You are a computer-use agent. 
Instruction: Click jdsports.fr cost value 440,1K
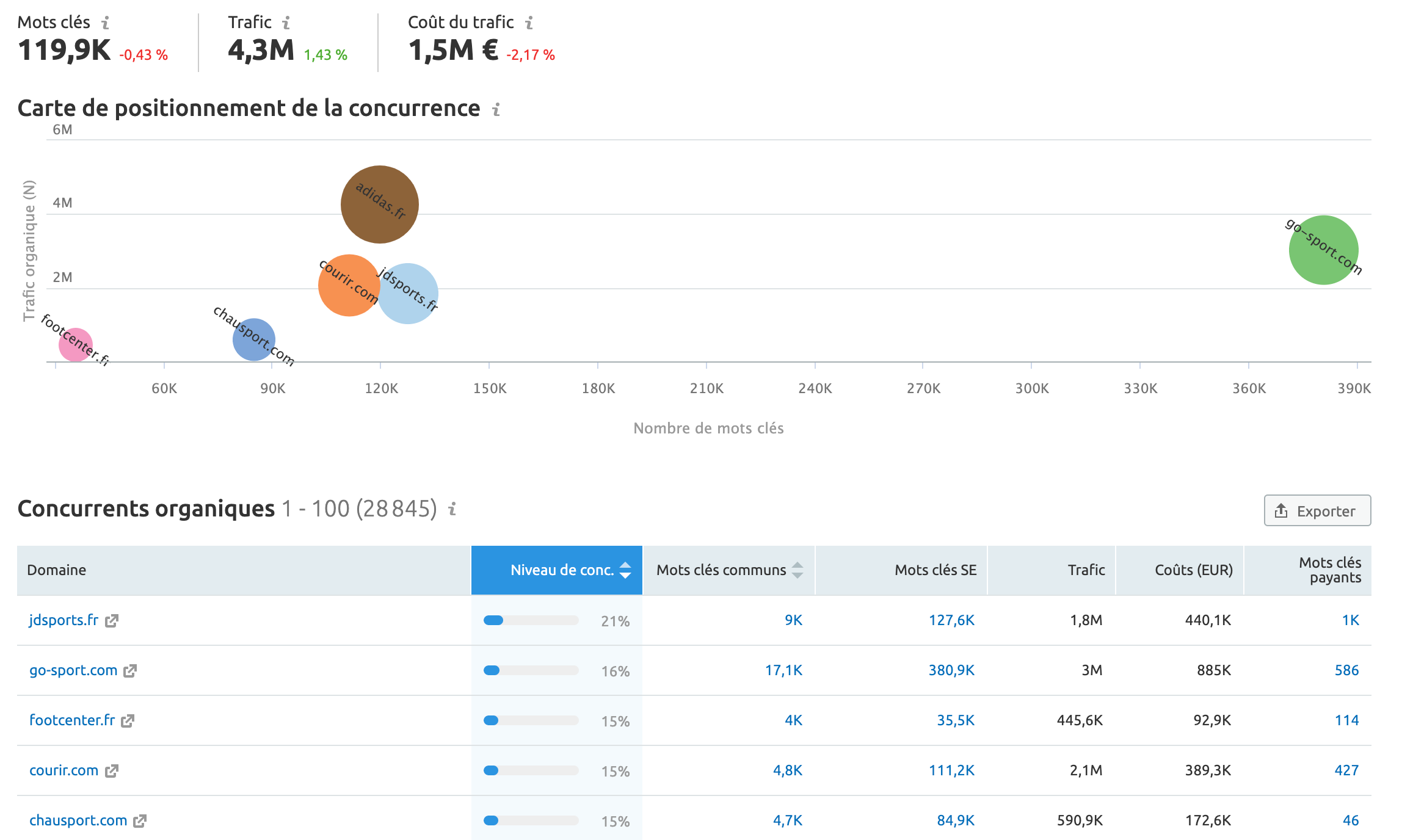1208,620
